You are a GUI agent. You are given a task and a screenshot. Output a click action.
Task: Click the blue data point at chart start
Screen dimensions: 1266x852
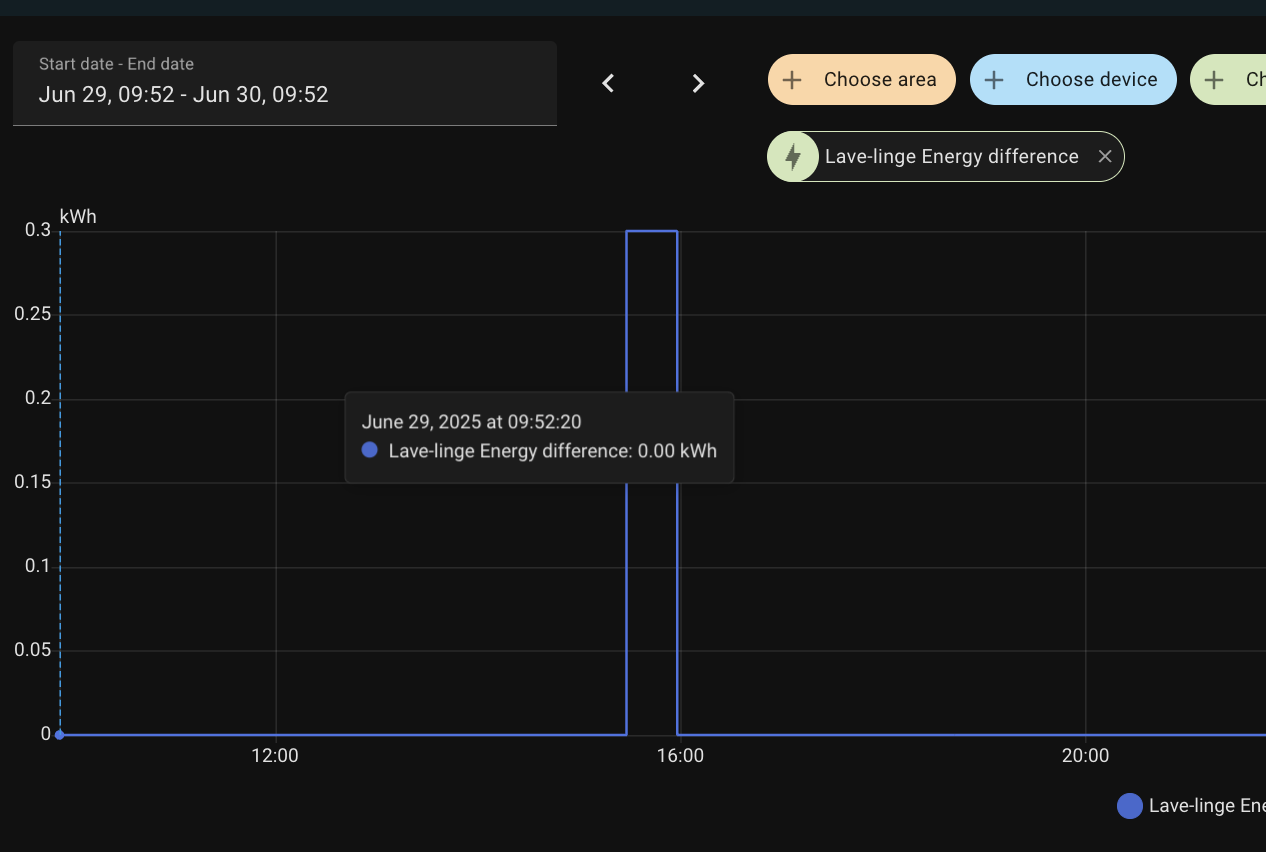tap(60, 735)
